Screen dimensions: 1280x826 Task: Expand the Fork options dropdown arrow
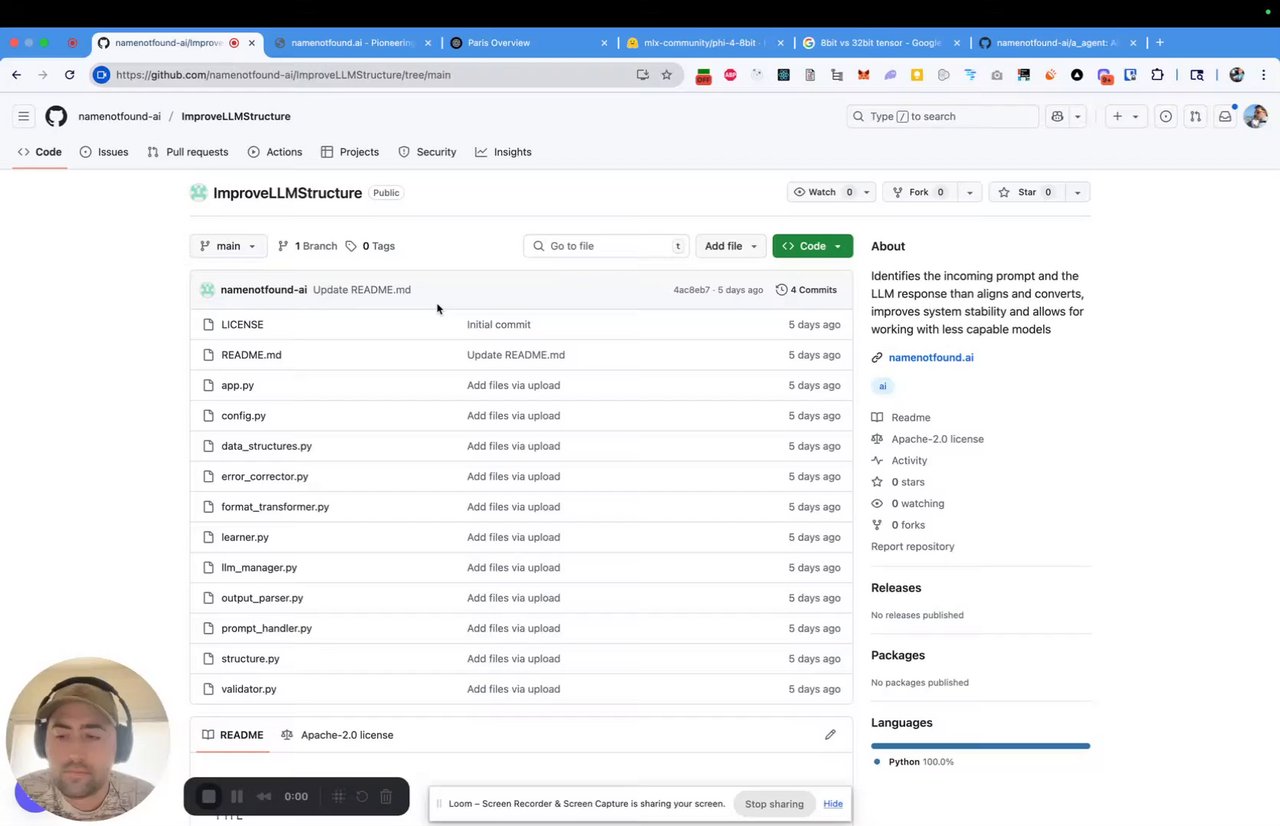969,192
